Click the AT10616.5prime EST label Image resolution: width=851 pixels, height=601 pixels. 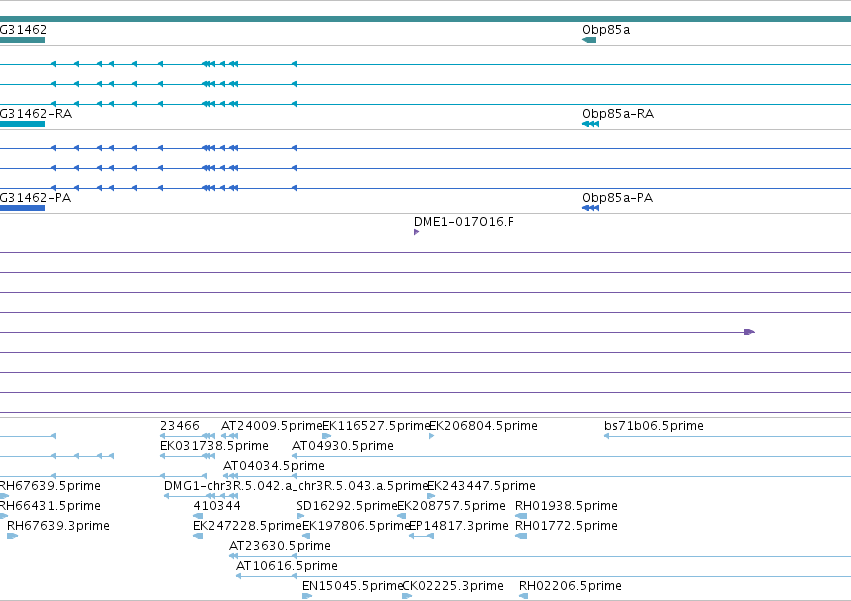point(287,566)
